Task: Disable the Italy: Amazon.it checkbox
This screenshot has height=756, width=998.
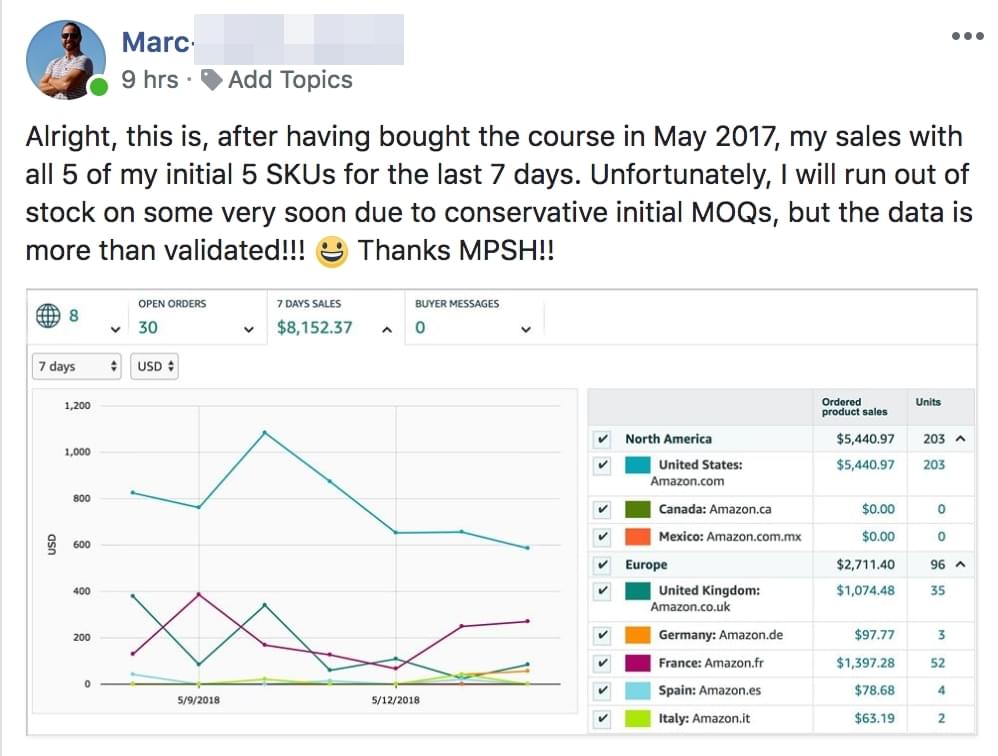Action: tap(601, 718)
